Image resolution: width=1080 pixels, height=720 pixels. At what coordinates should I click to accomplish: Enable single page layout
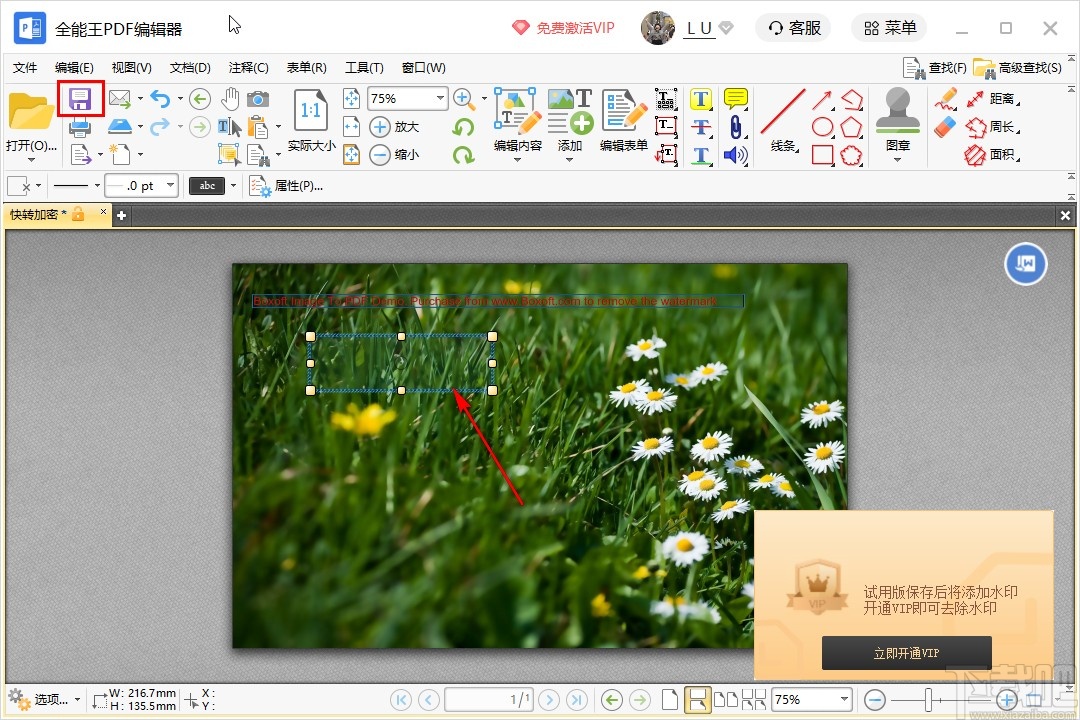669,700
